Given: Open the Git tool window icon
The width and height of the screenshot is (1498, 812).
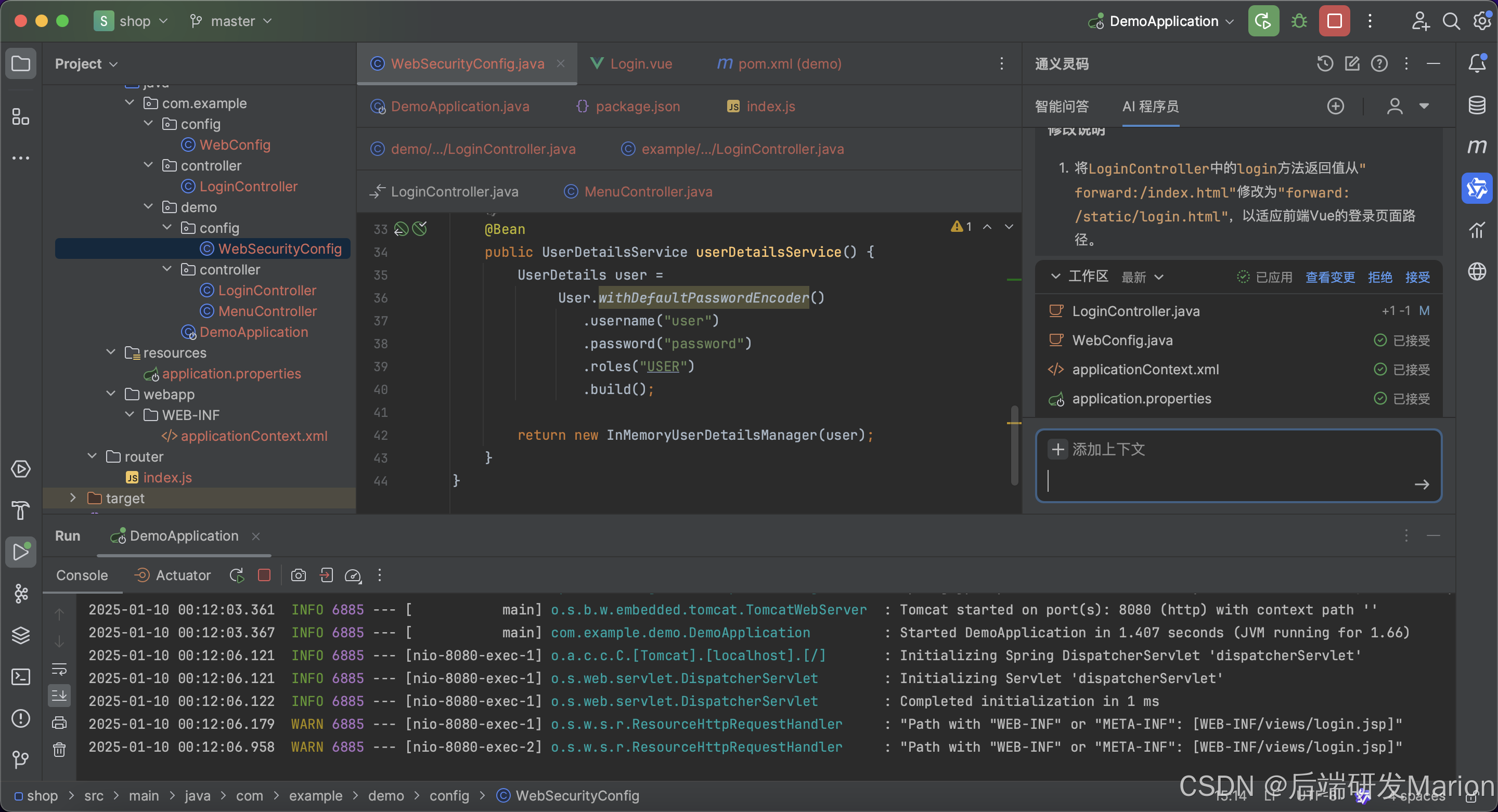Looking at the screenshot, I should (x=20, y=759).
